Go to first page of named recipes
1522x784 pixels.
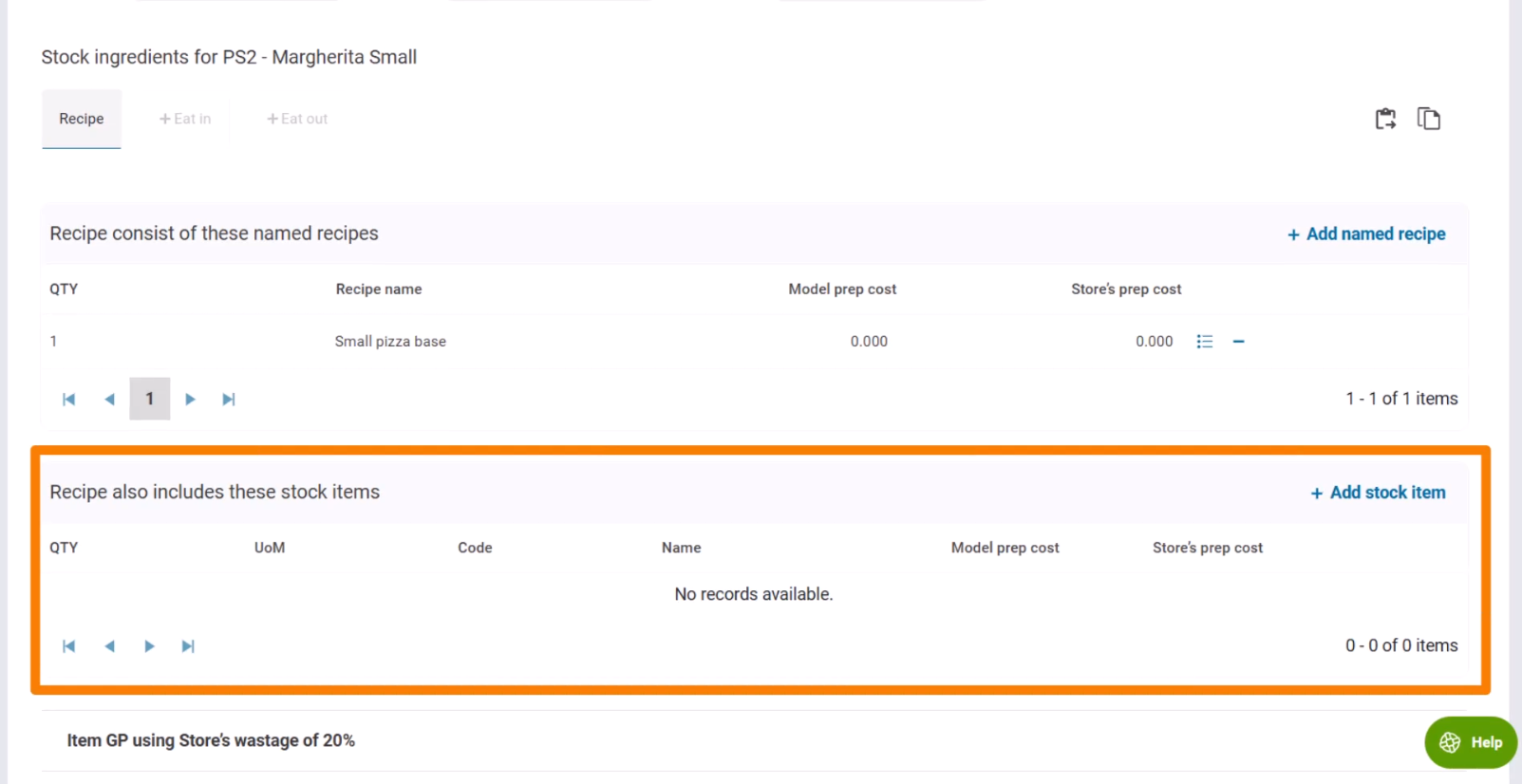tap(68, 400)
